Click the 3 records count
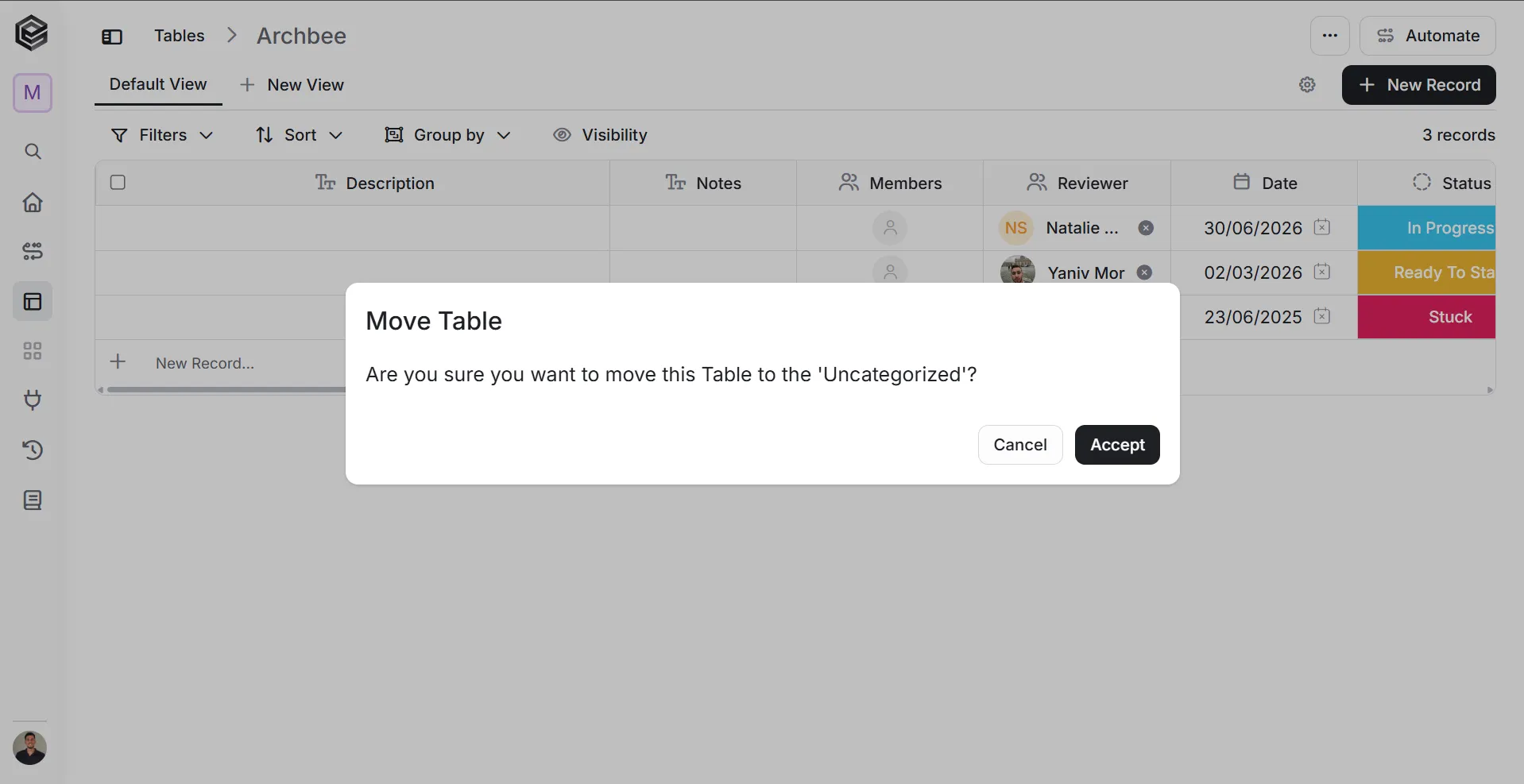The image size is (1524, 784). pos(1458,135)
